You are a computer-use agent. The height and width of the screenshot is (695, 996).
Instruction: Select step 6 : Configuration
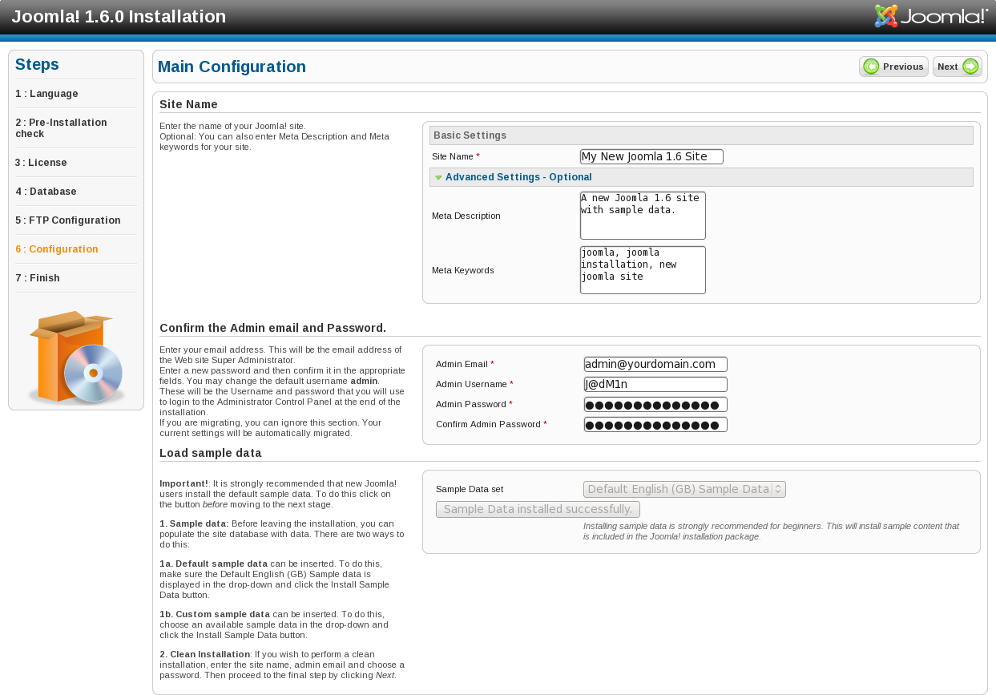point(57,249)
